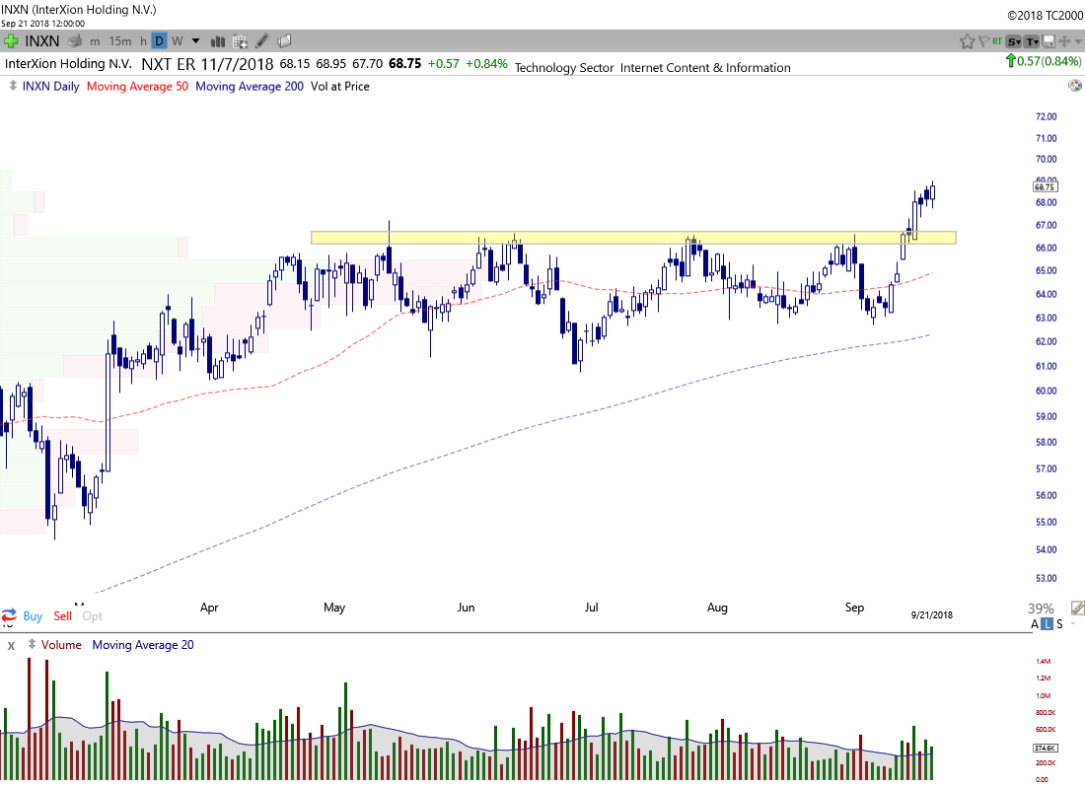Open time frame dropdown arrow
1085x789 pixels.
coord(196,41)
